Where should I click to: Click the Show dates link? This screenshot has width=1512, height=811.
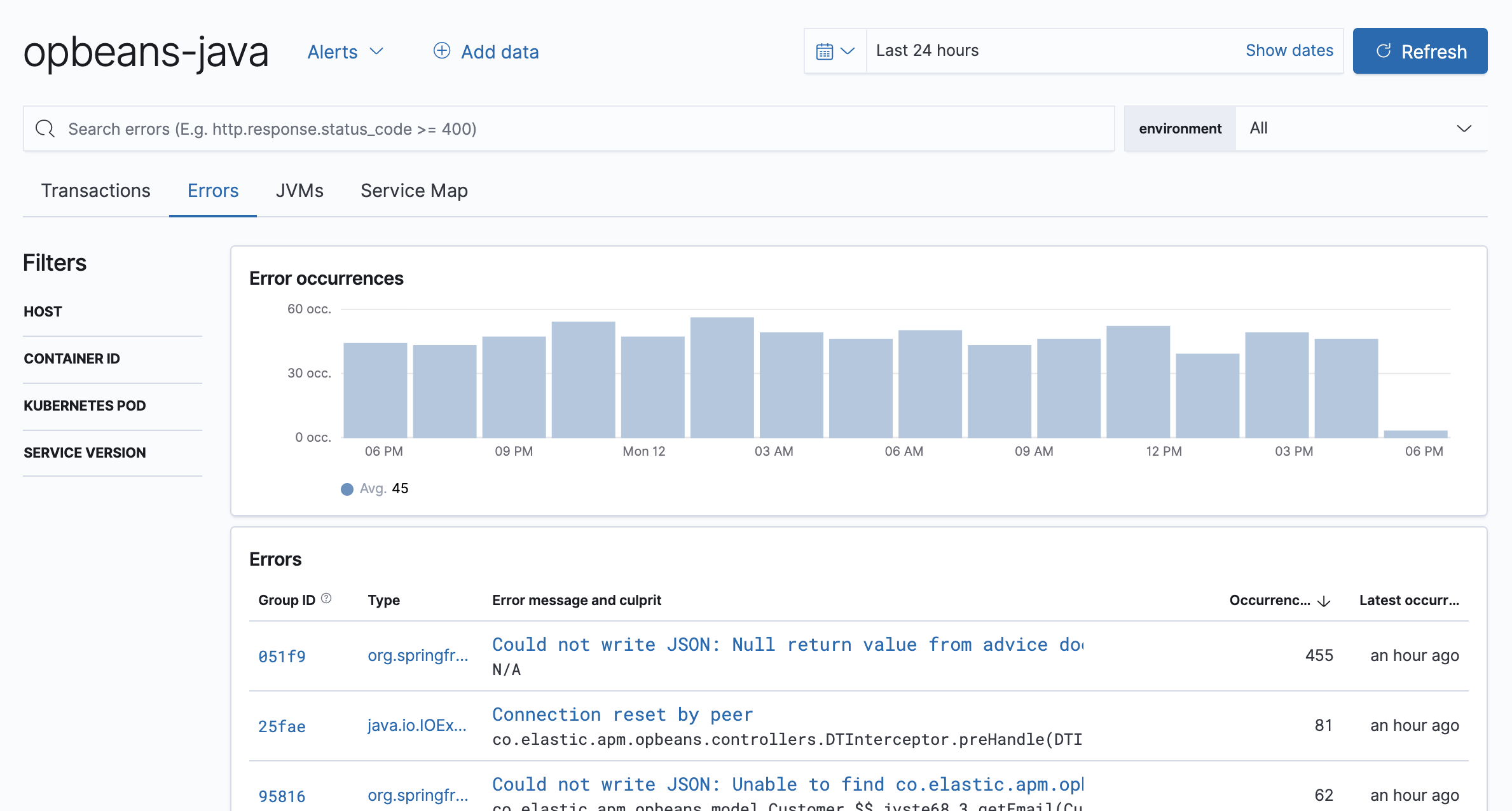tap(1289, 50)
